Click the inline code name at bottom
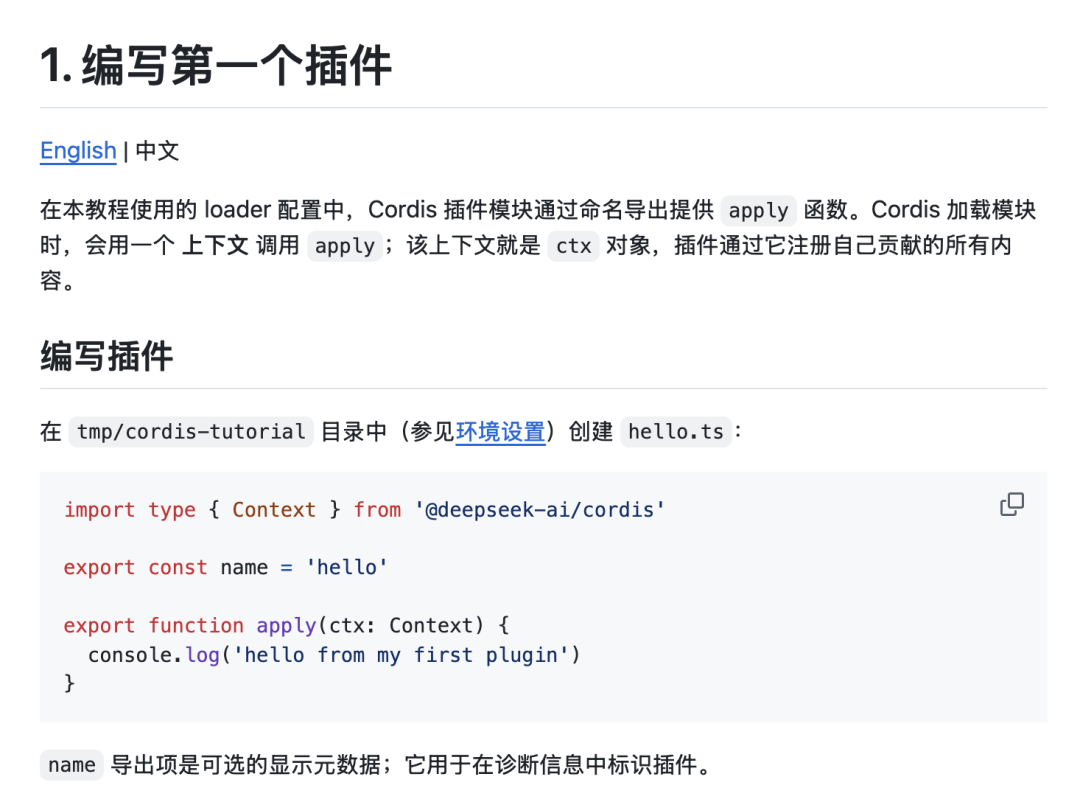Viewport: 1080px width, 802px height. point(72,765)
